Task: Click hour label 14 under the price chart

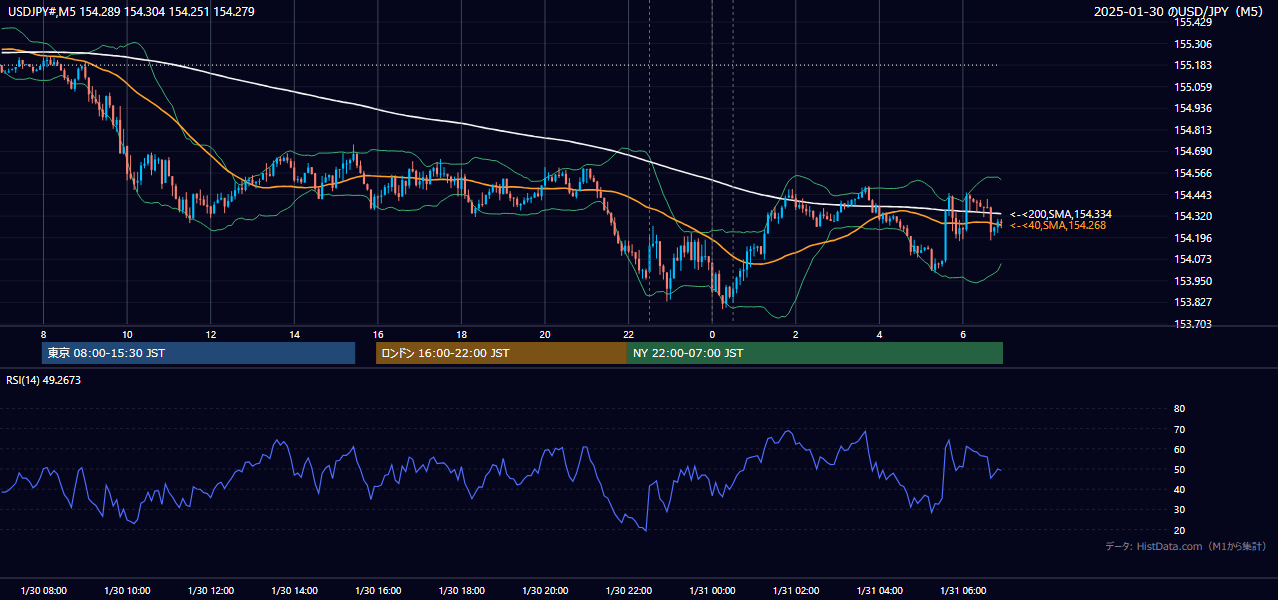Action: point(294,334)
